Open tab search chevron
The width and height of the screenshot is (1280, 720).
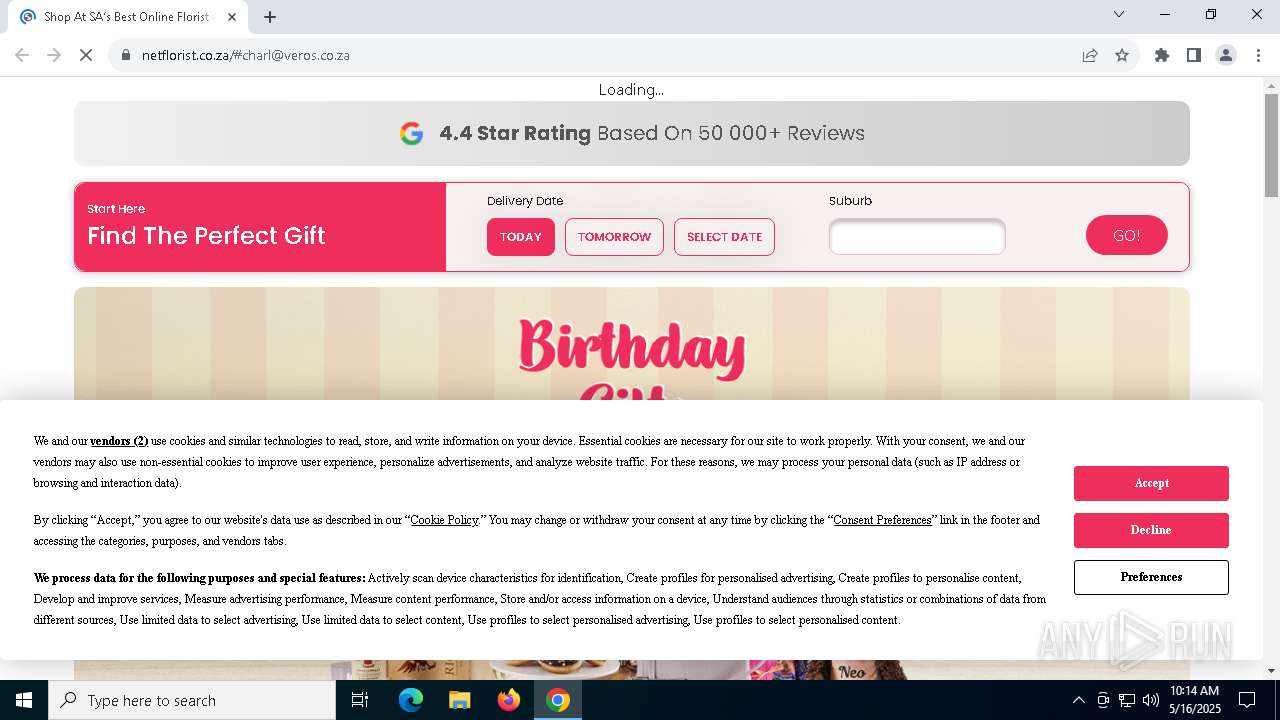1119,14
